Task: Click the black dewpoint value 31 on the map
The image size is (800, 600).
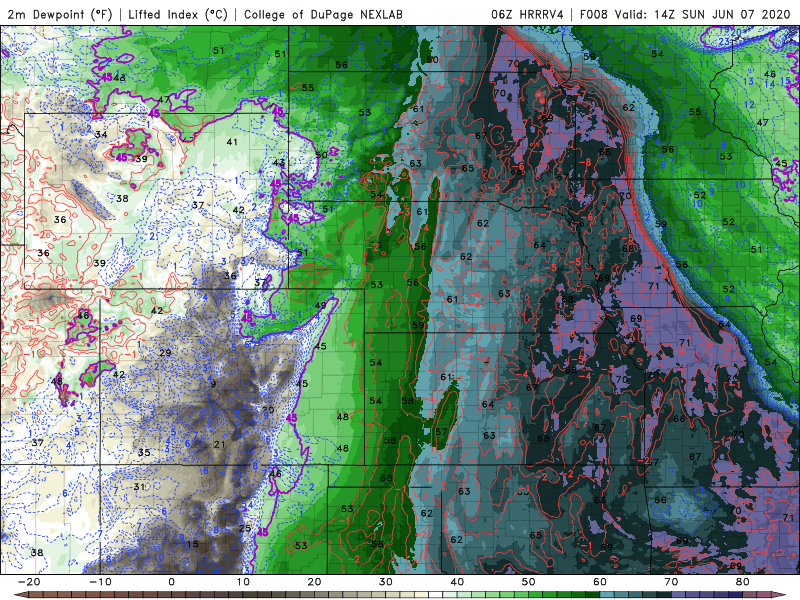Action: [139, 487]
